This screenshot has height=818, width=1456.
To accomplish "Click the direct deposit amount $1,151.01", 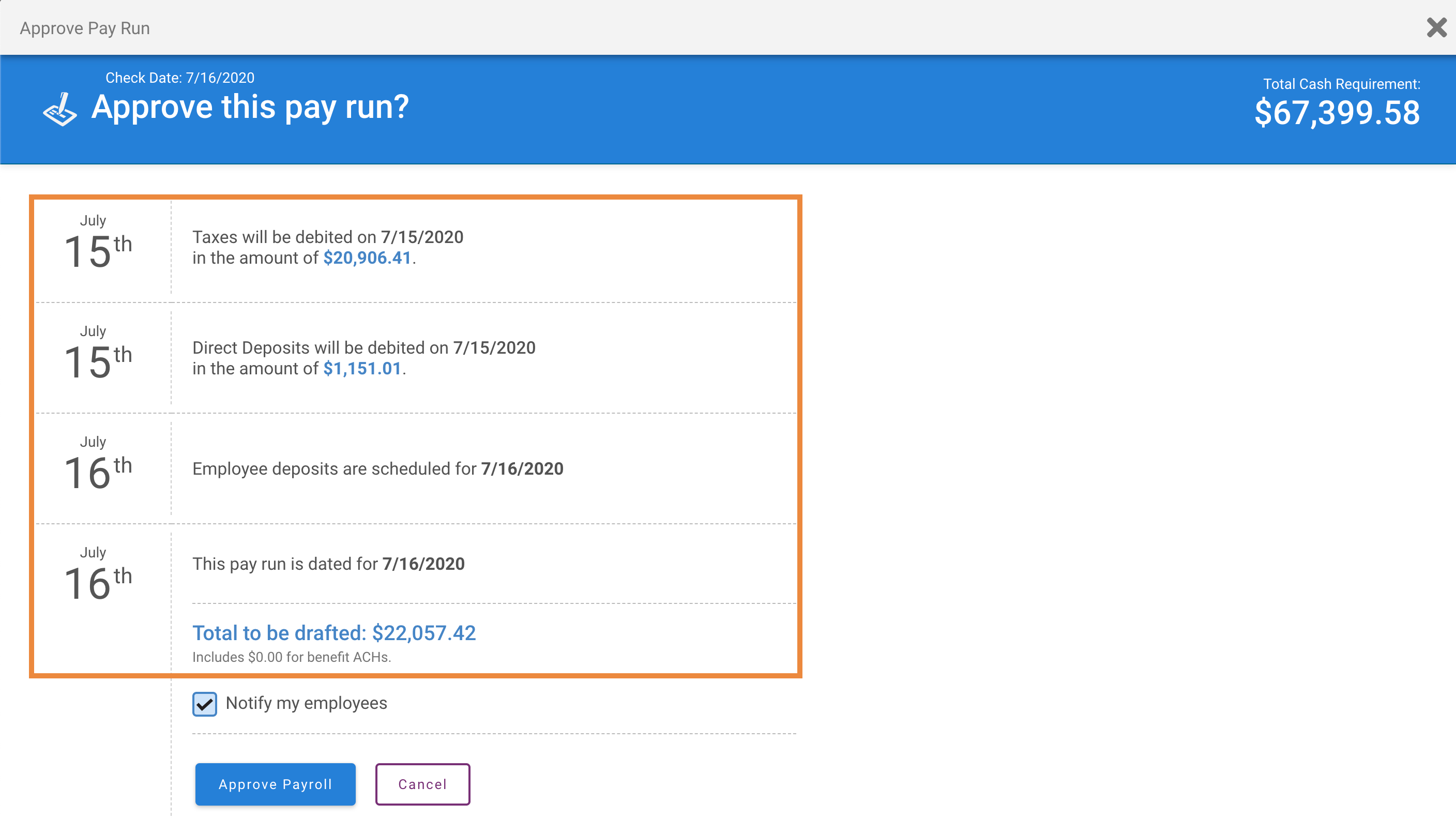I will (x=362, y=369).
